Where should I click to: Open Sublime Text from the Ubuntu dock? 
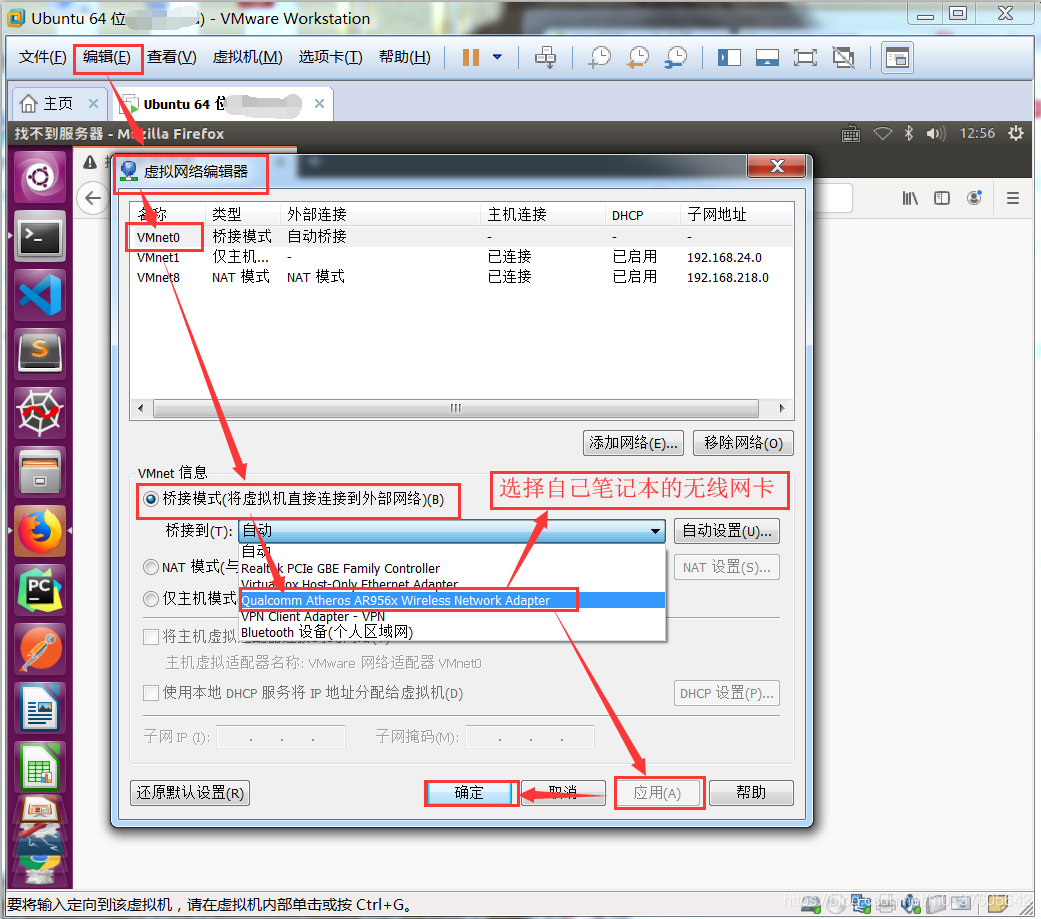click(x=40, y=353)
